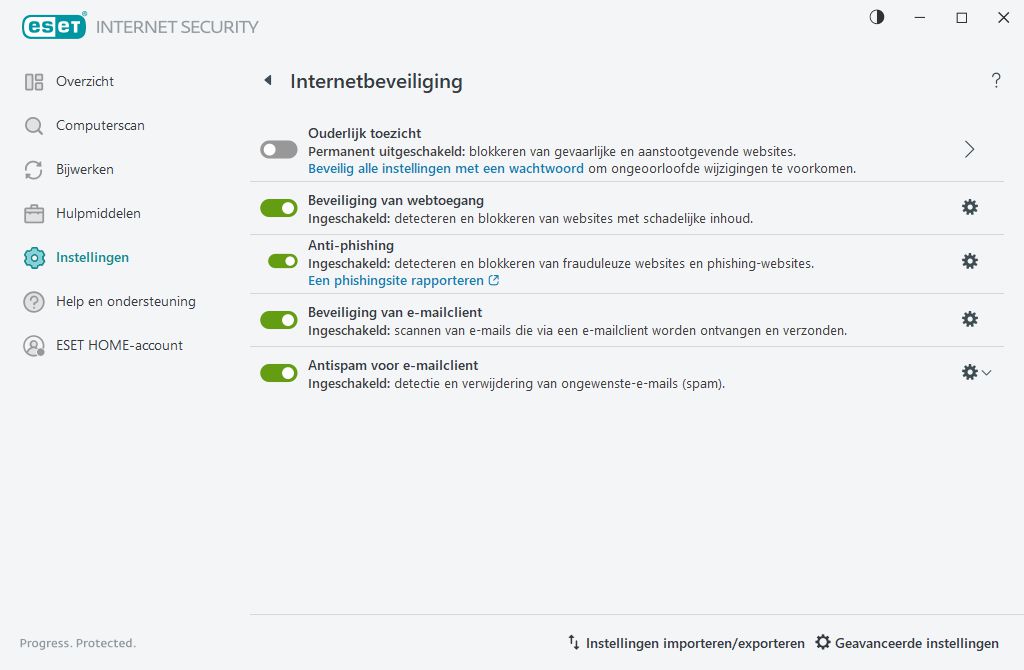Open the ESET HOME-account icon
1024x670 pixels.
point(31,346)
